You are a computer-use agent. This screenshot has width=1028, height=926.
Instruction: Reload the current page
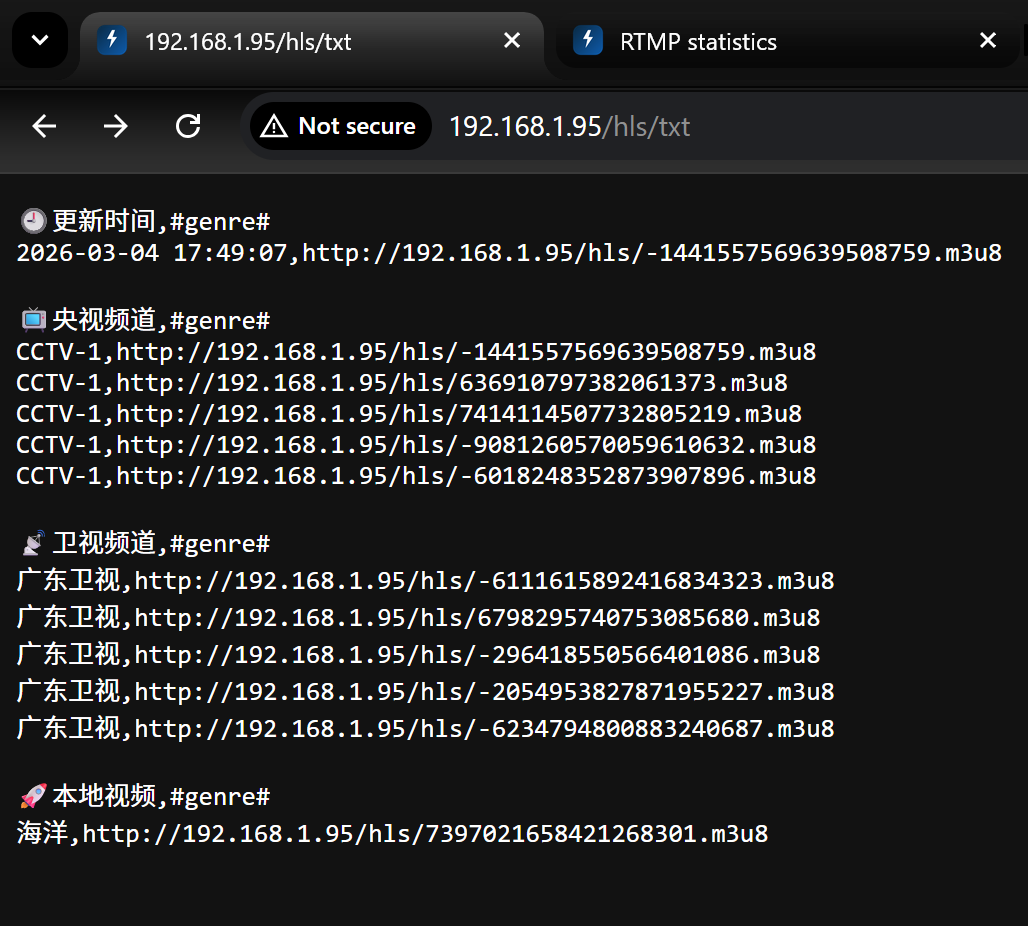pyautogui.click(x=187, y=126)
